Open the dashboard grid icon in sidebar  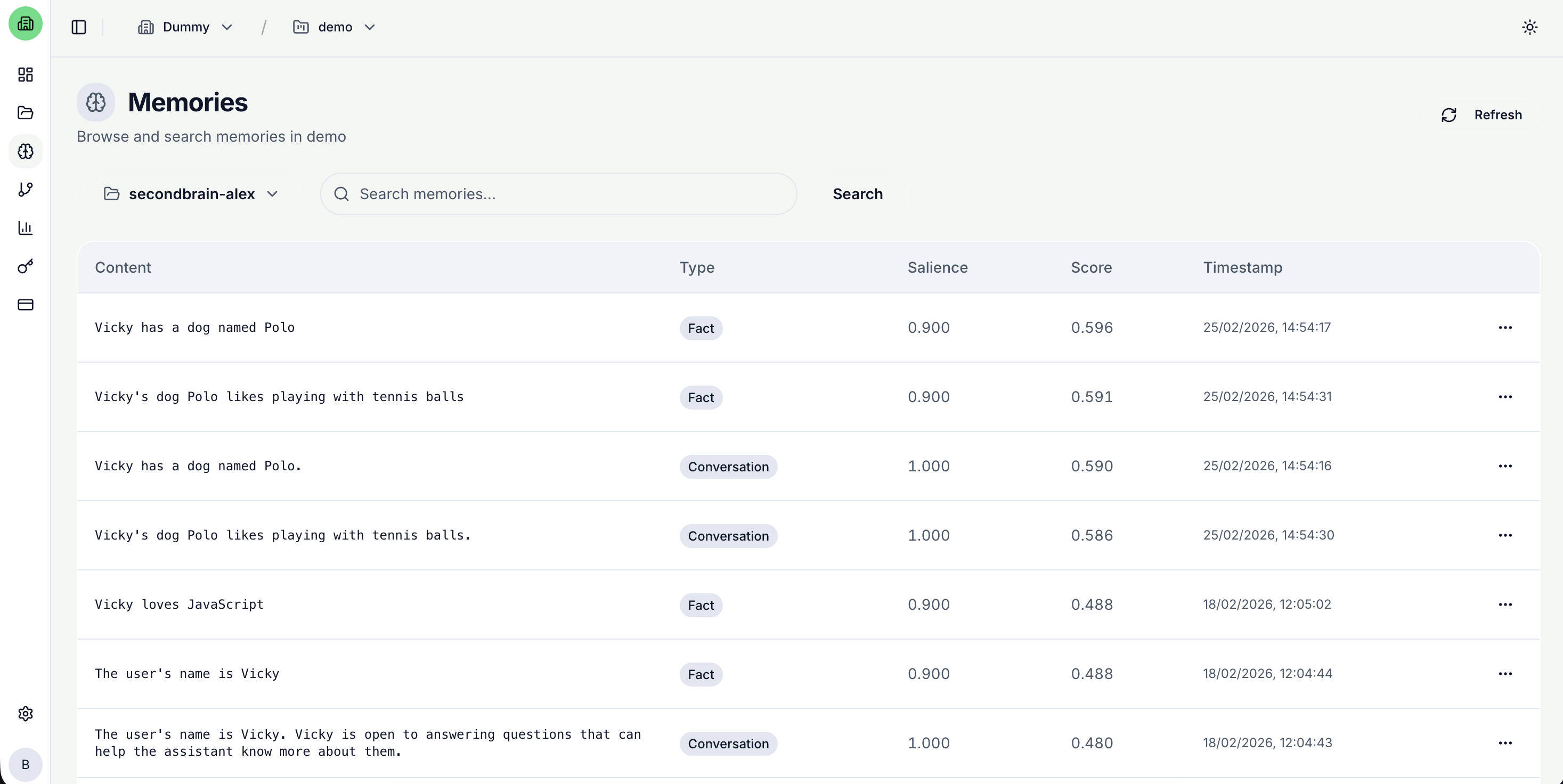coord(26,75)
